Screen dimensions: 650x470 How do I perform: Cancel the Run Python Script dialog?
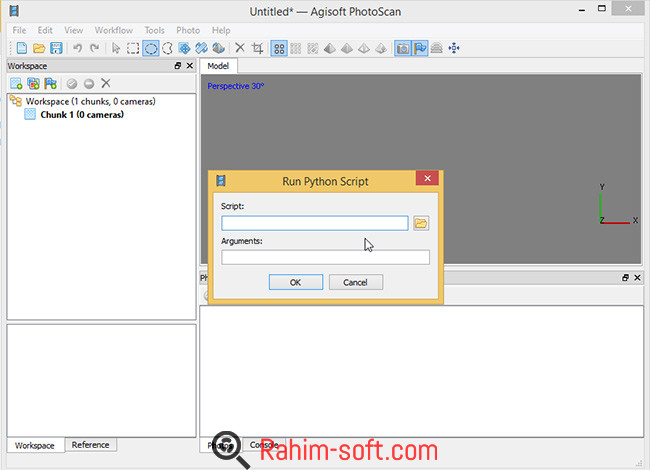tap(356, 282)
